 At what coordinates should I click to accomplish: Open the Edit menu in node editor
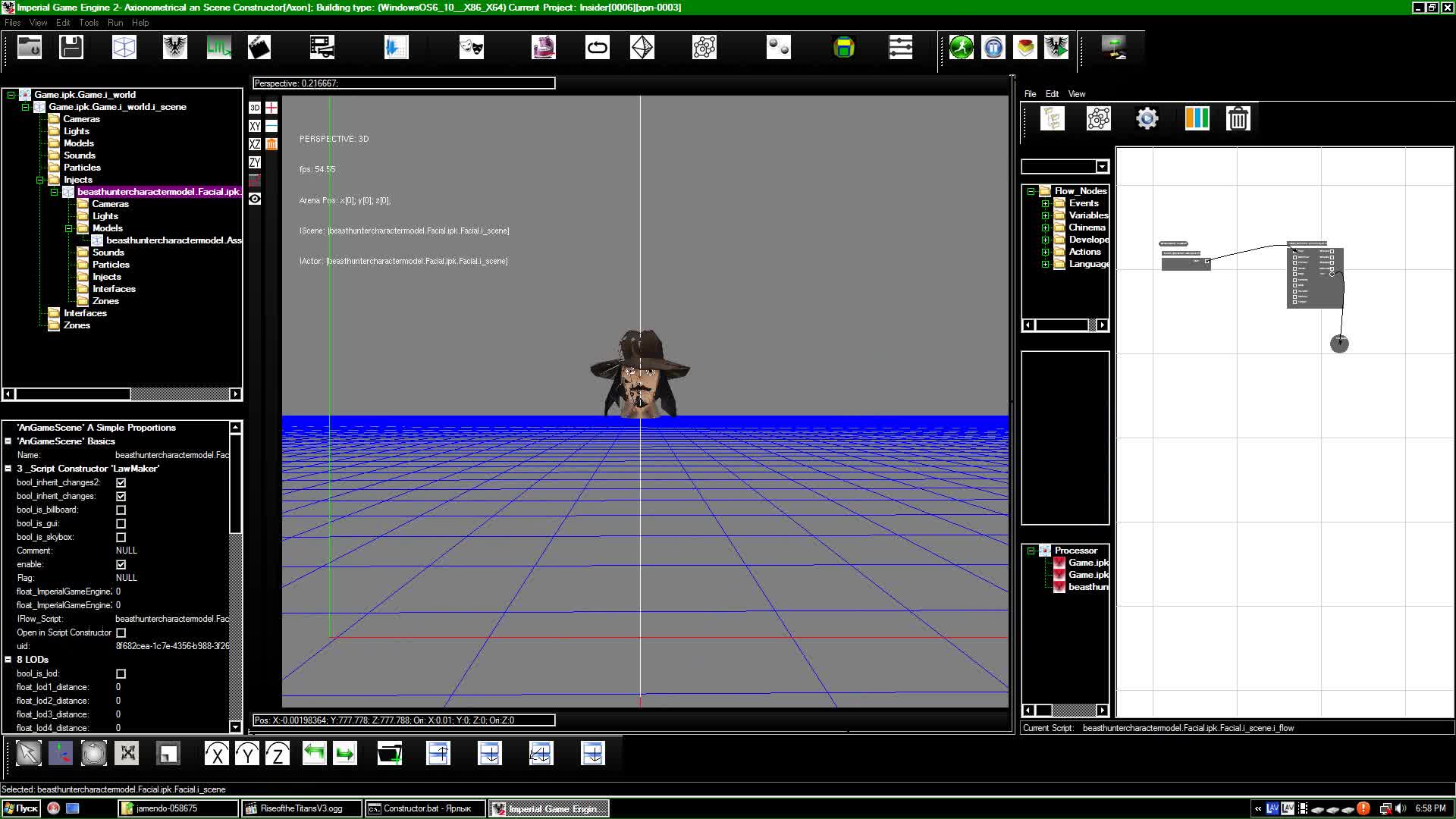click(x=1053, y=94)
